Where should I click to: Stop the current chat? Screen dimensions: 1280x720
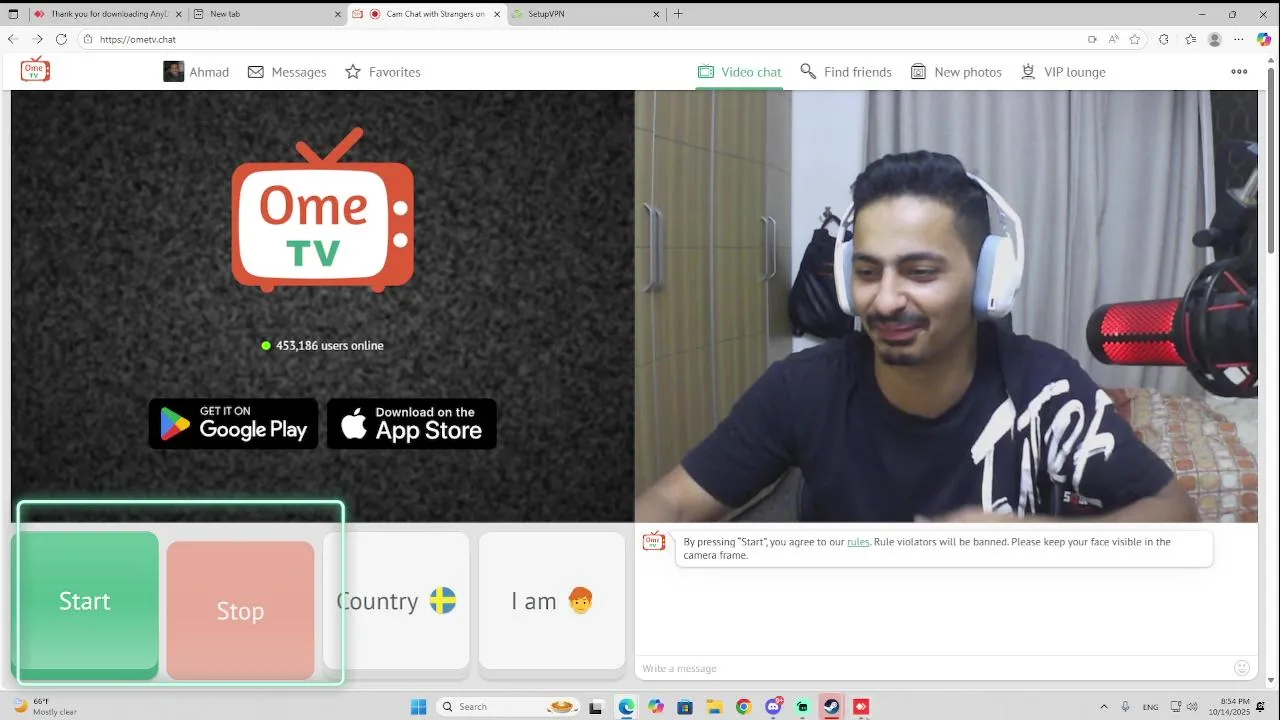(x=240, y=611)
